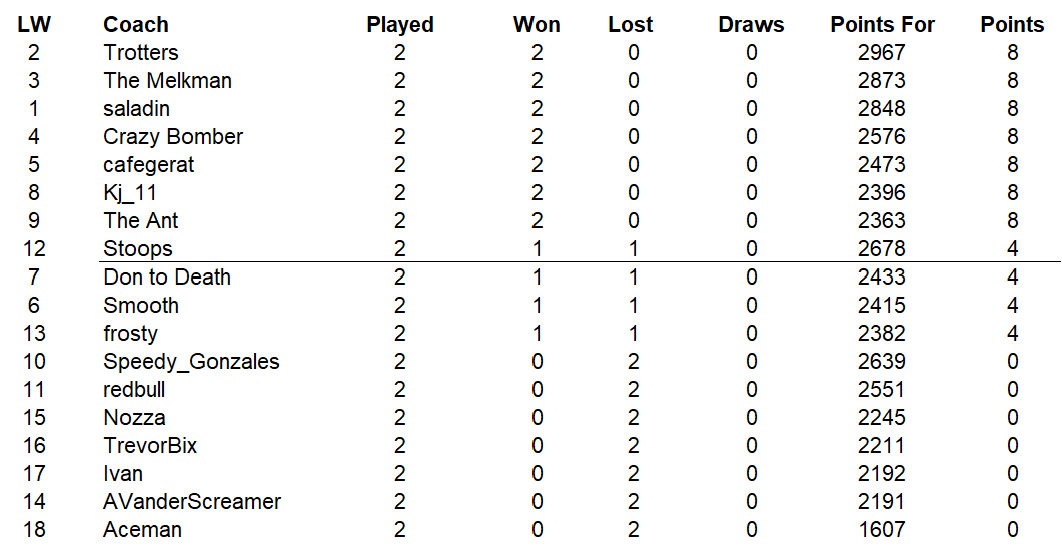Click the Stoops coach entry
Viewport: 1062px width, 552px height.
tap(138, 249)
